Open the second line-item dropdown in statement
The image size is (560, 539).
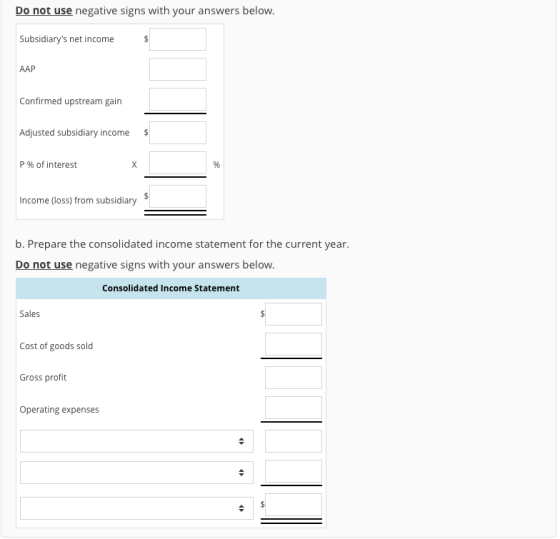pos(137,473)
